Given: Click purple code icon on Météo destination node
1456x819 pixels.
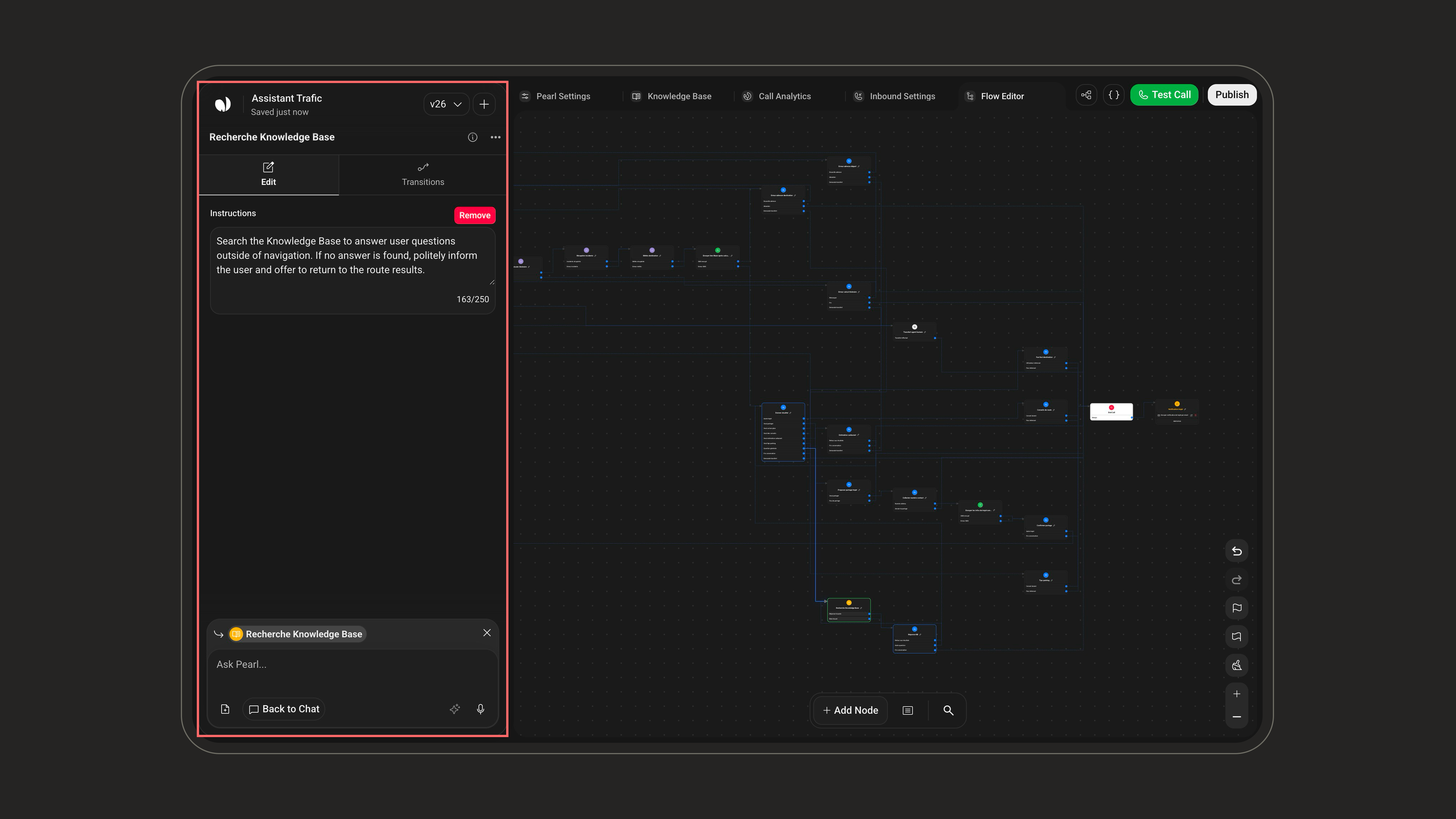Looking at the screenshot, I should [652, 250].
